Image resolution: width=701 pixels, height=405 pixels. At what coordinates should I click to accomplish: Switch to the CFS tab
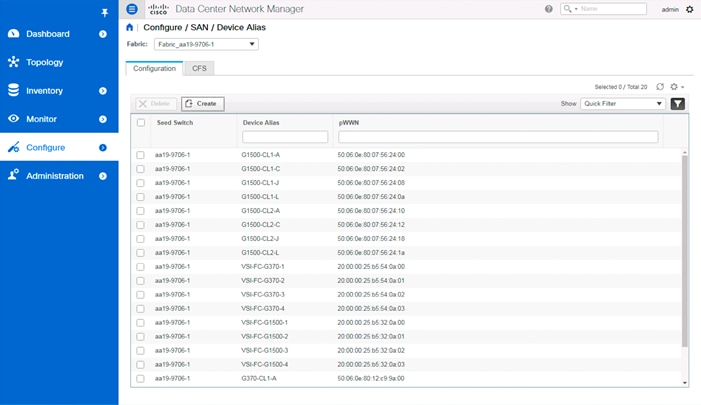(199, 68)
